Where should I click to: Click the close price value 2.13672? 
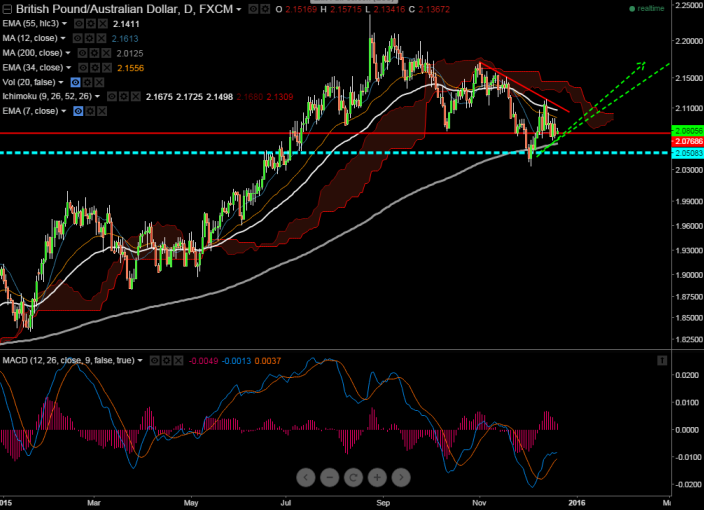tap(434, 9)
